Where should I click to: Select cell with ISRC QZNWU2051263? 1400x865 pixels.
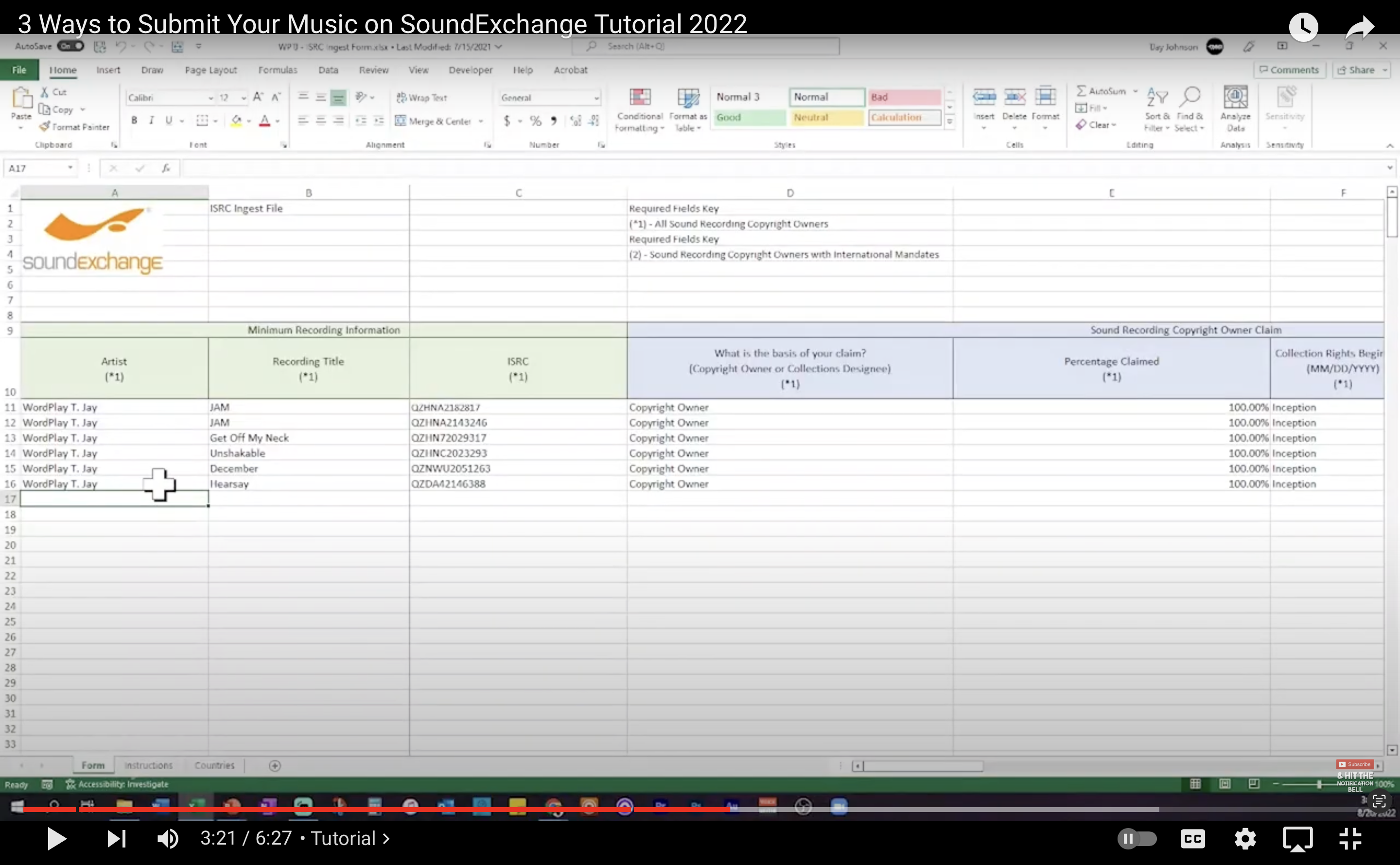coord(518,468)
